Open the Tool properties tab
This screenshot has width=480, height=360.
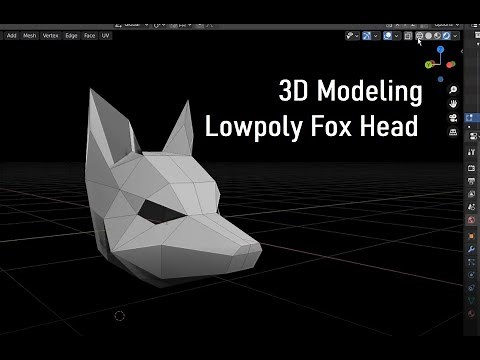(x=471, y=152)
